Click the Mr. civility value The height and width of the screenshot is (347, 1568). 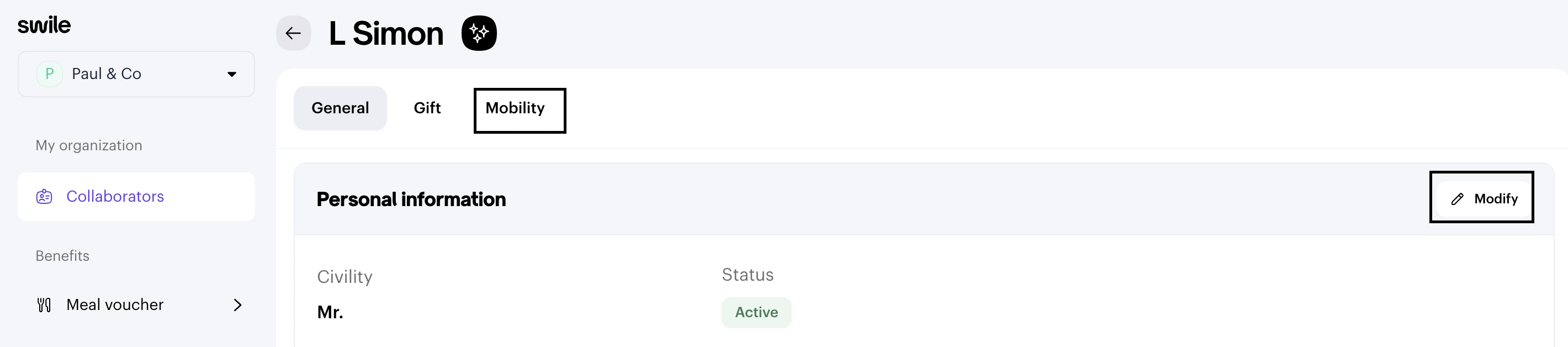330,312
